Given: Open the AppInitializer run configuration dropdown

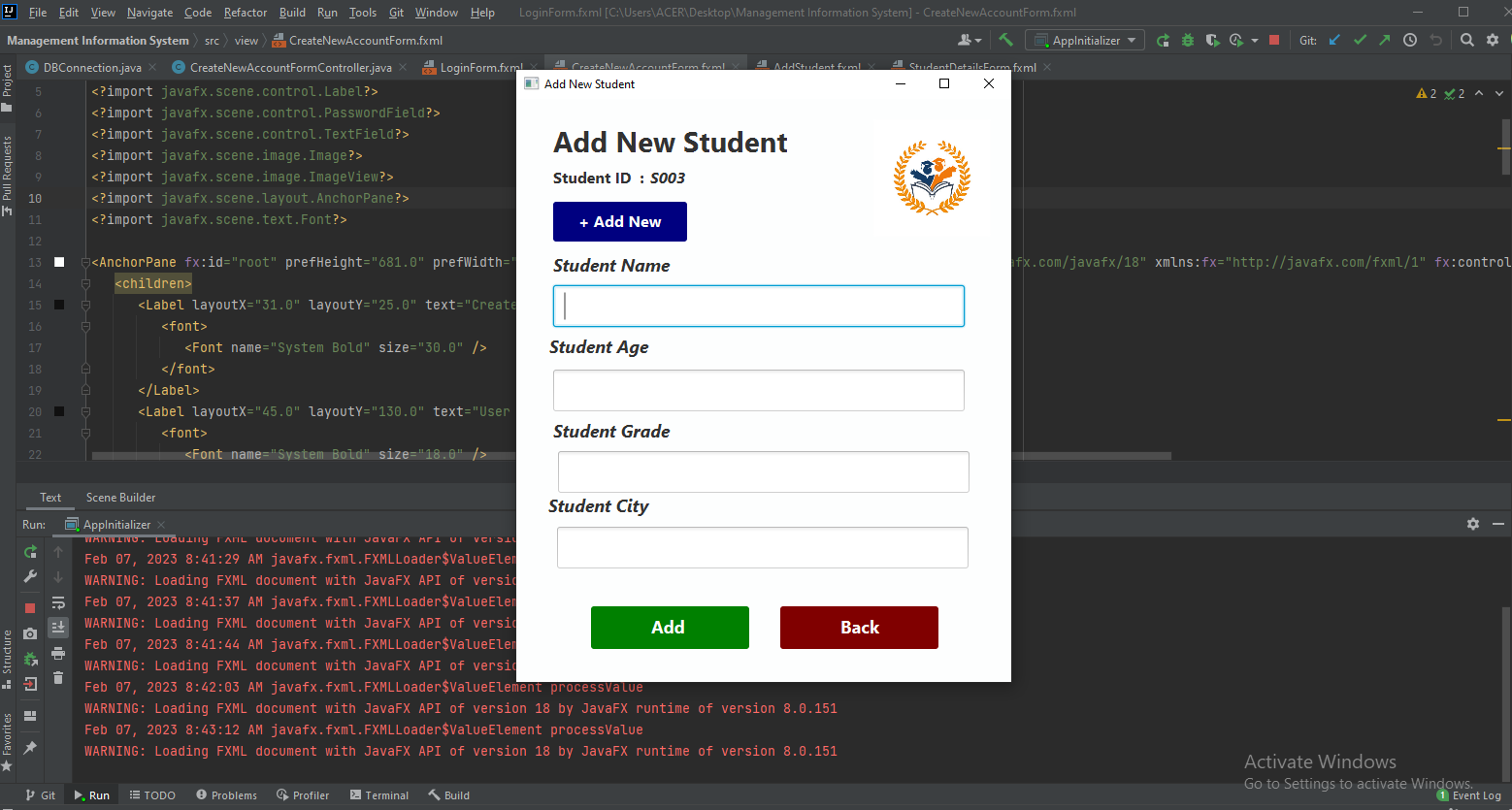Looking at the screenshot, I should coord(1085,41).
